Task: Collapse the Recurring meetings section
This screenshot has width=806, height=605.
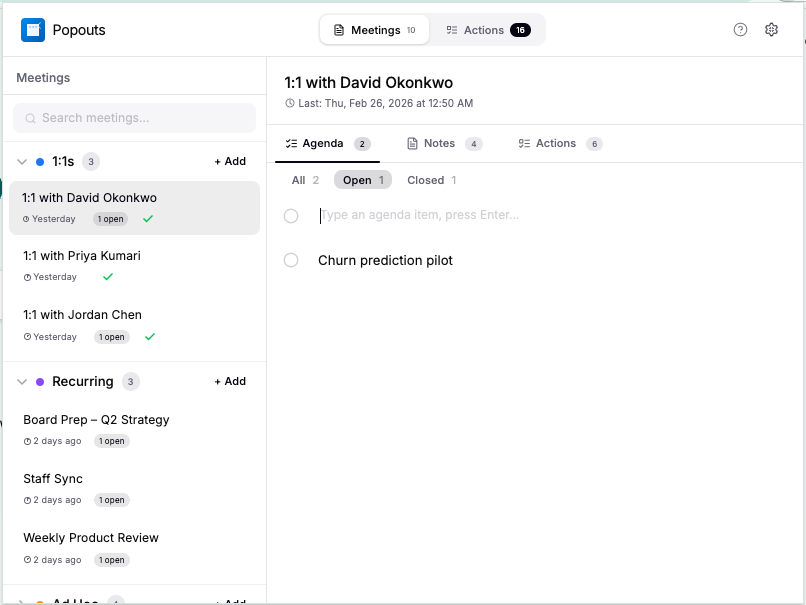Action: coord(21,381)
